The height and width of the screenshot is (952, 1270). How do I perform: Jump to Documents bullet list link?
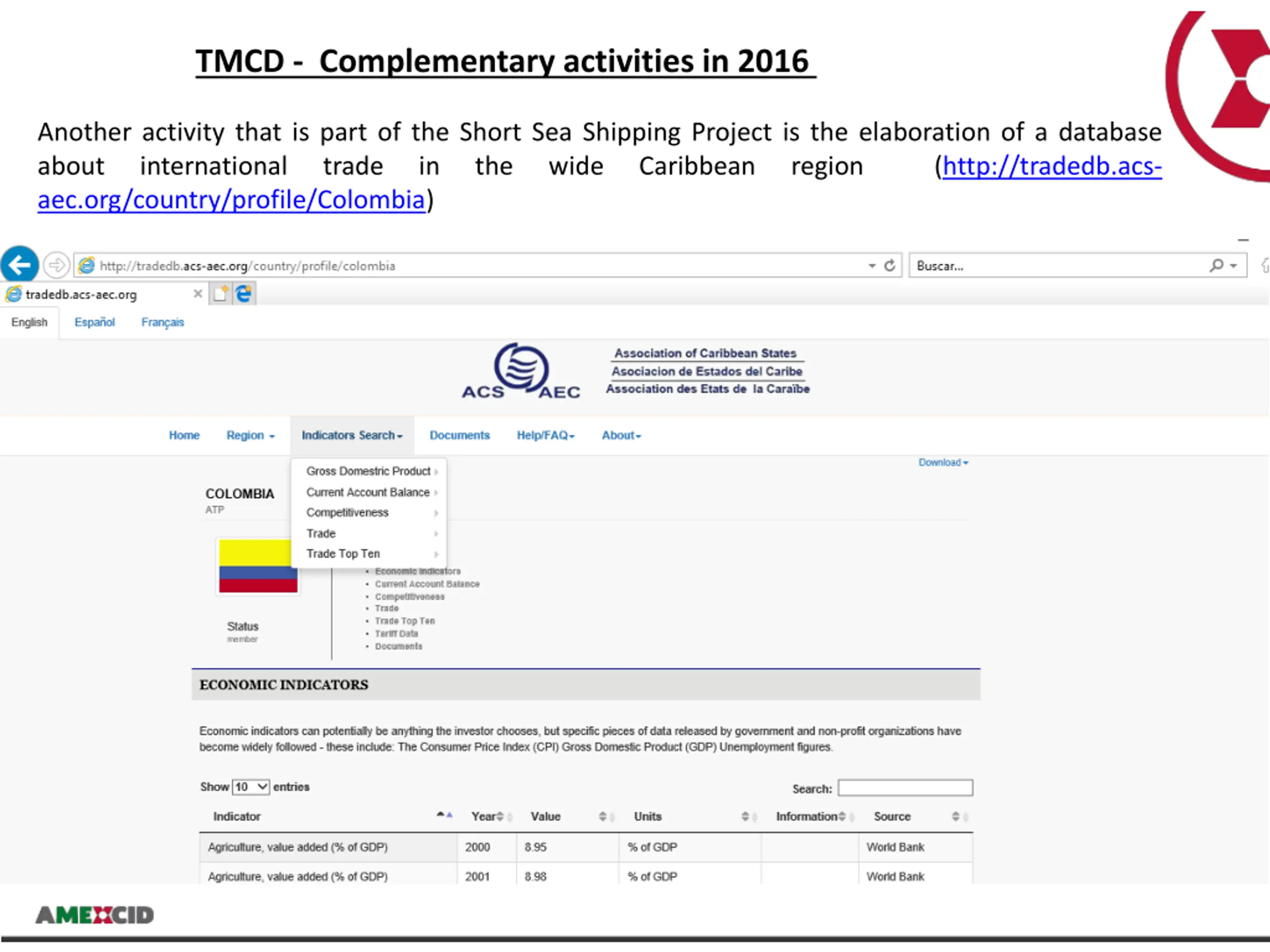(398, 646)
